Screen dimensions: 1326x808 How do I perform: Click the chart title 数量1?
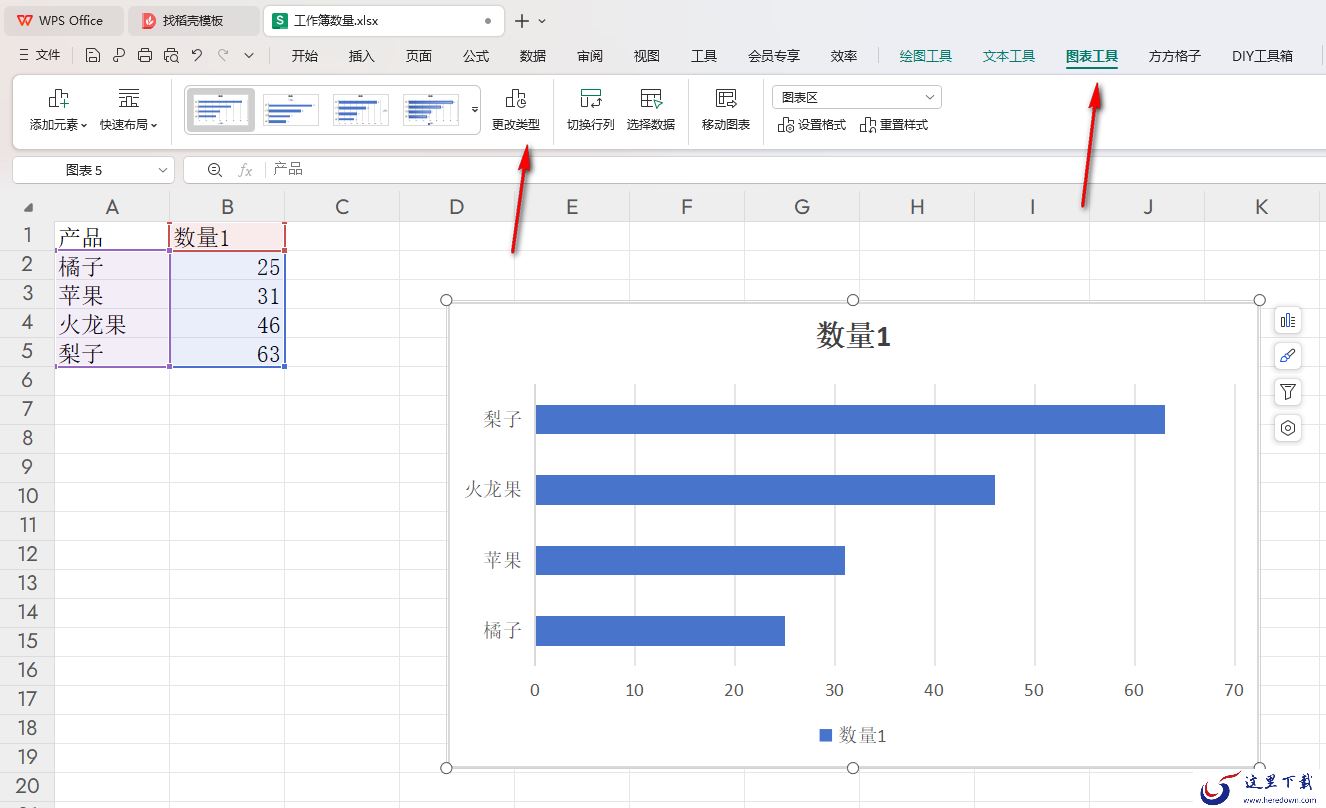tap(853, 336)
